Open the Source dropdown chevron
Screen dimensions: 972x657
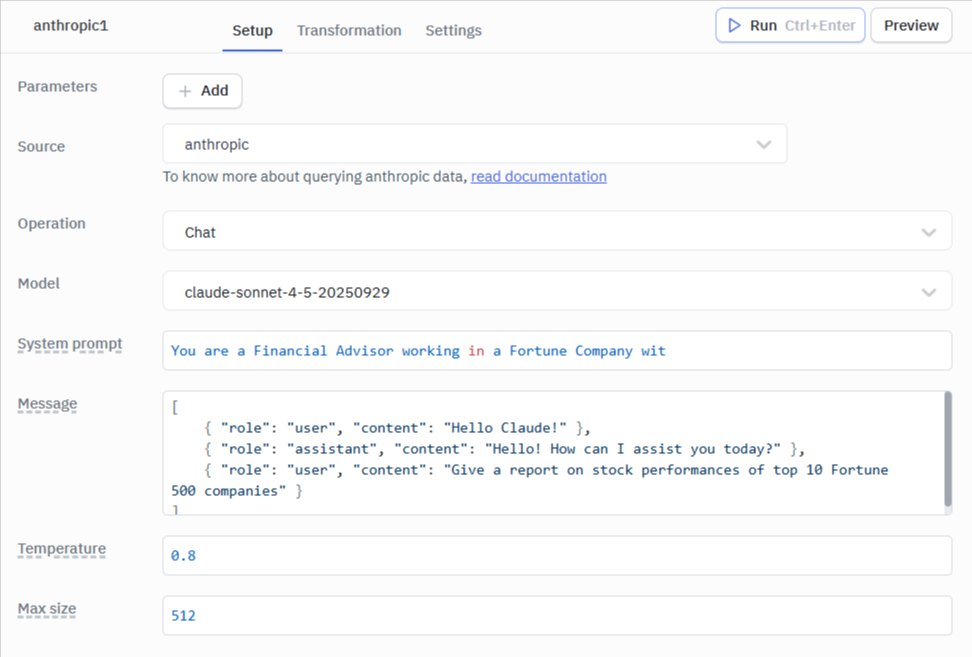click(764, 144)
